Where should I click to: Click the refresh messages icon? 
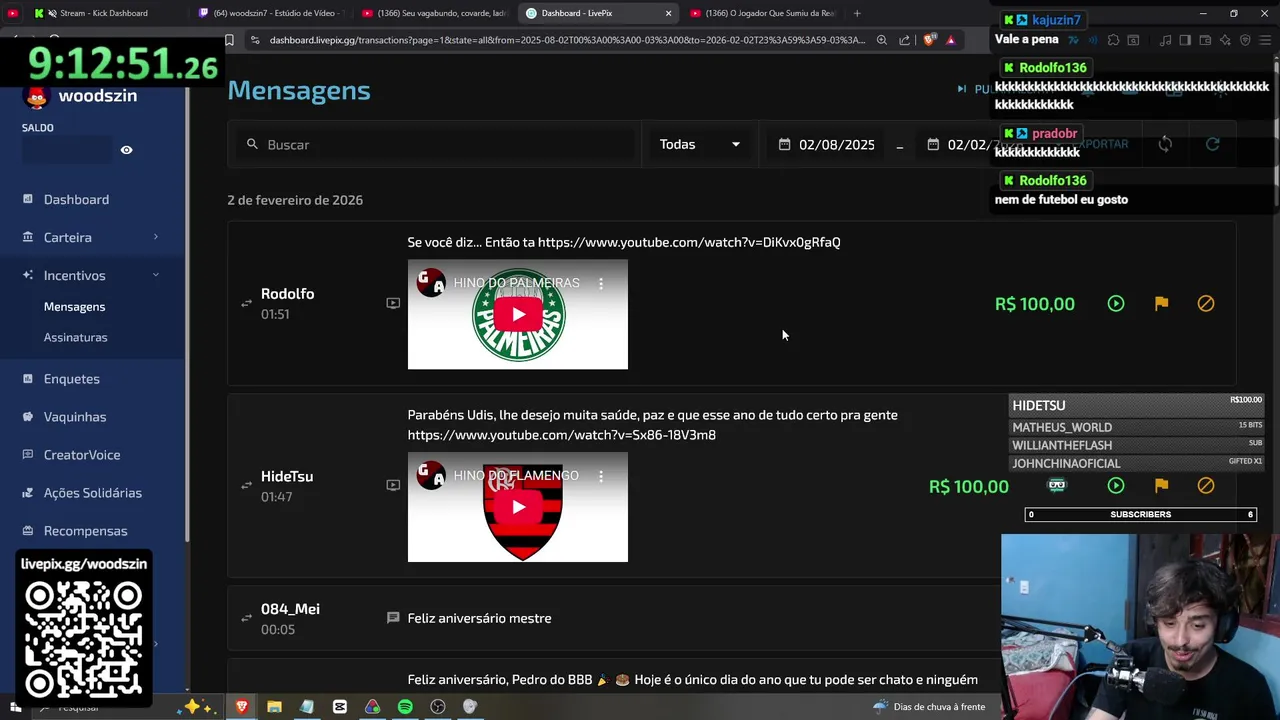pyautogui.click(x=1212, y=144)
